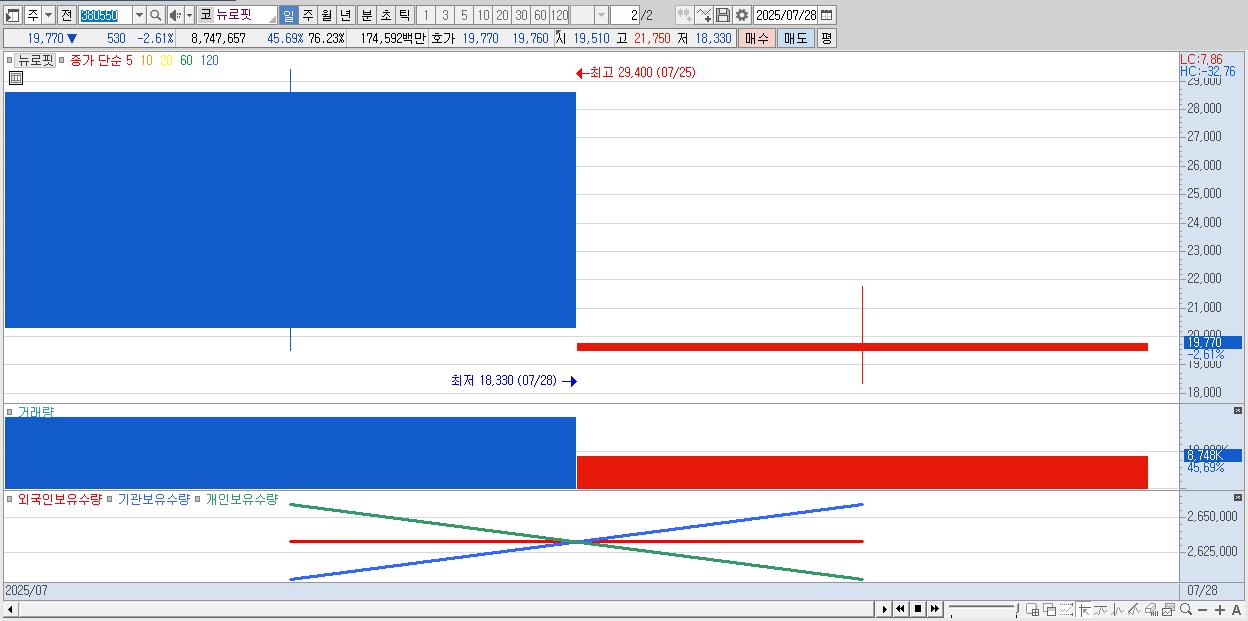Image resolution: width=1248 pixels, height=621 pixels.
Task: Open the interval combo box dropdown arrow
Action: (601, 15)
